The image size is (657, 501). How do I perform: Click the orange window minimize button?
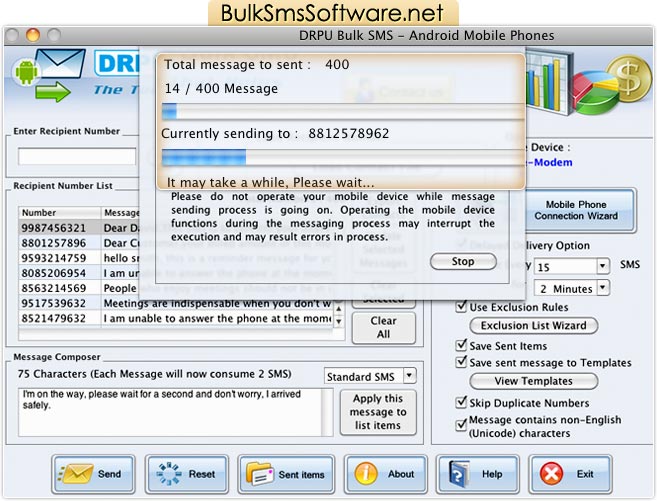(33, 35)
